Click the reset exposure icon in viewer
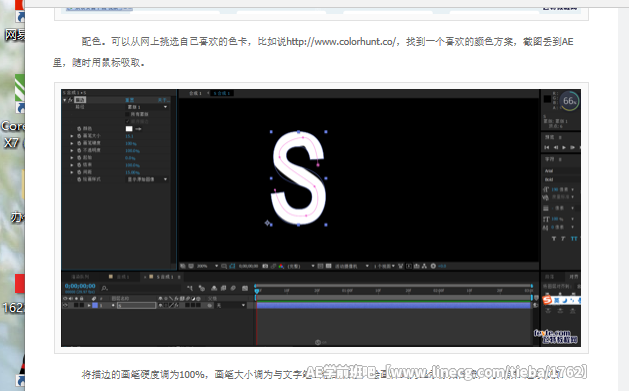The width and height of the screenshot is (629, 391). tap(433, 266)
